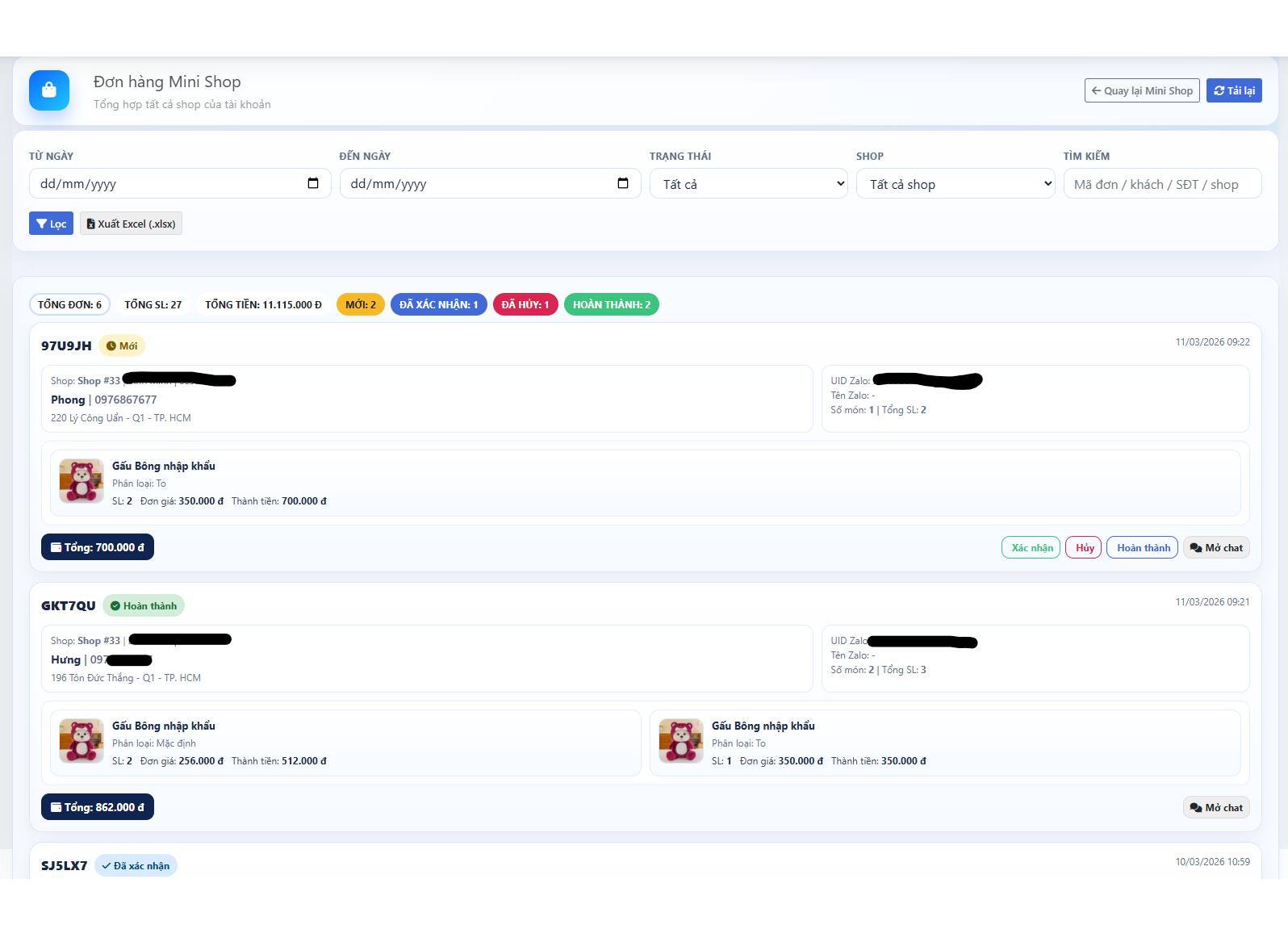Expand the Trạng thái dropdown
The image size is (1288, 925).
point(748,184)
